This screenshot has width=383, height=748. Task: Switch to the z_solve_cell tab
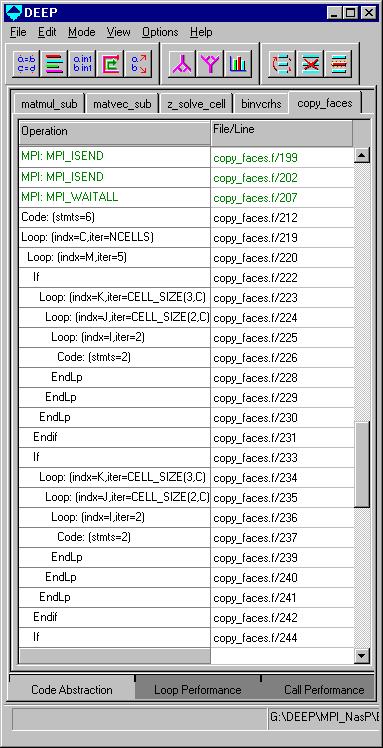[x=196, y=104]
